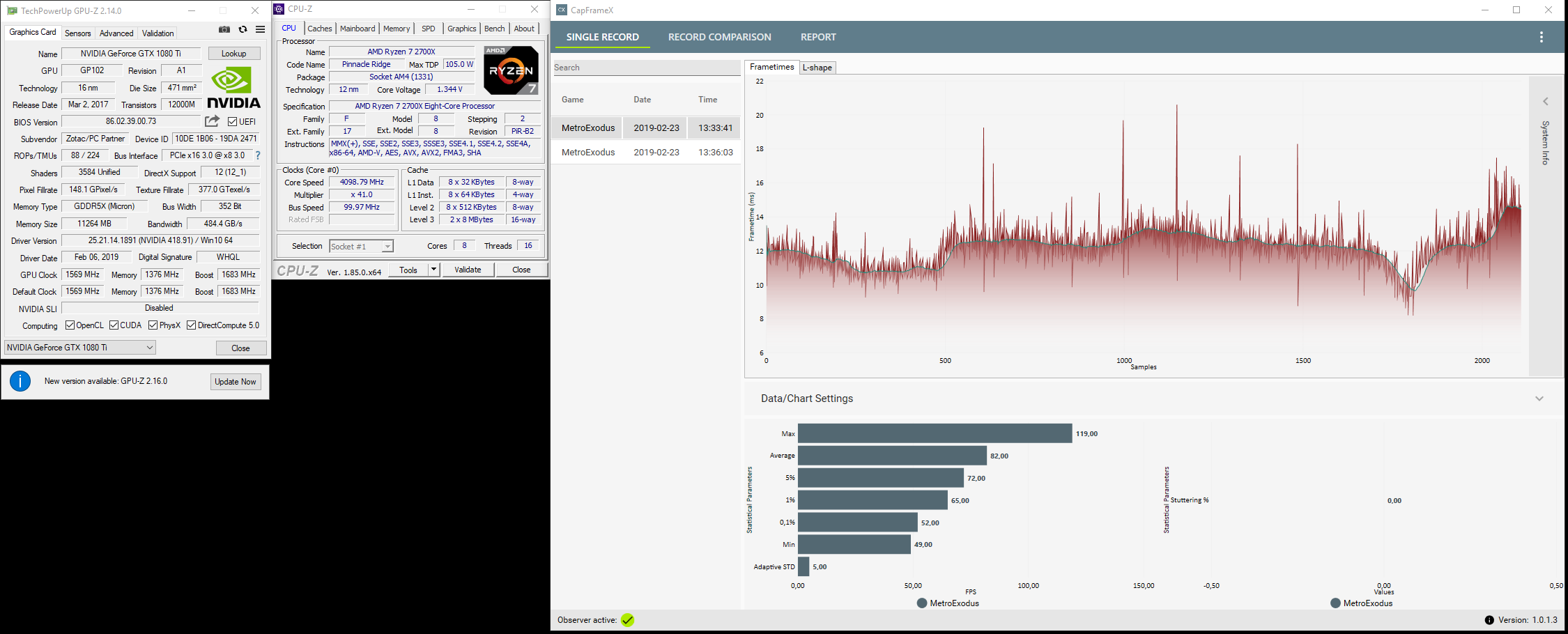Click the 0,1% FPS bar showing 52,00

(x=858, y=523)
